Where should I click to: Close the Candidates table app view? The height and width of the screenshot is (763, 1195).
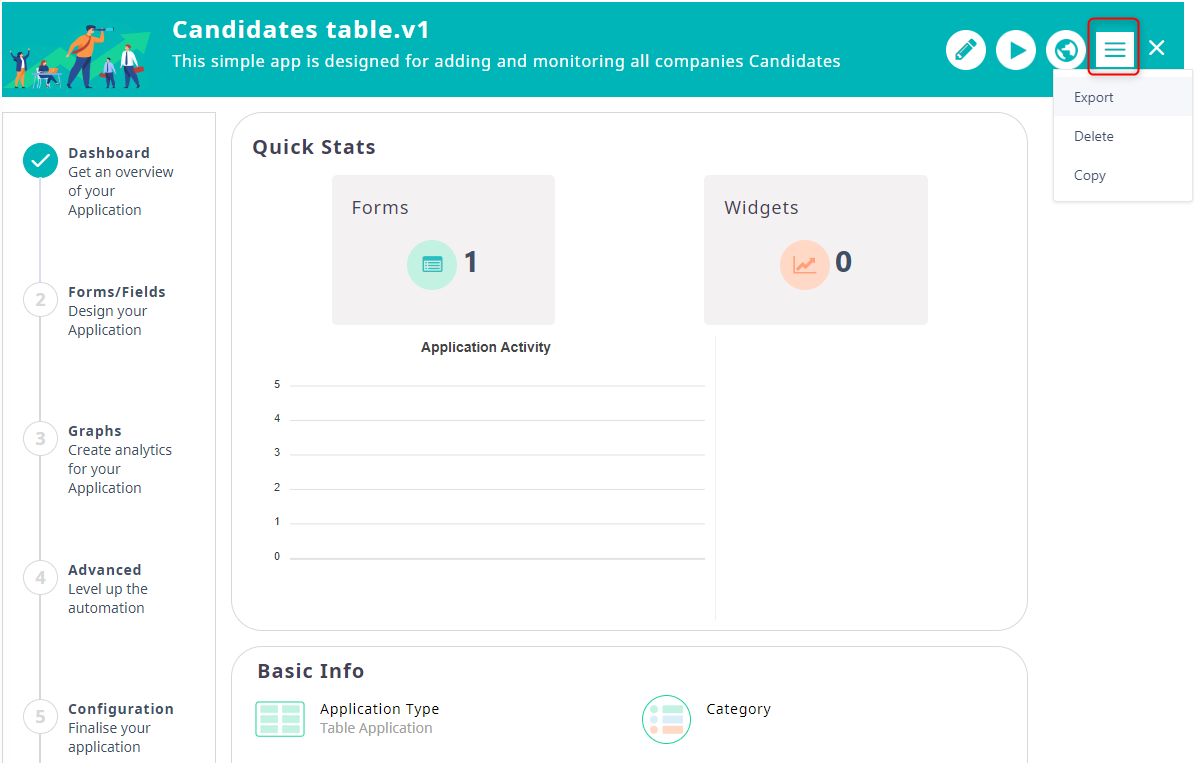[1157, 48]
